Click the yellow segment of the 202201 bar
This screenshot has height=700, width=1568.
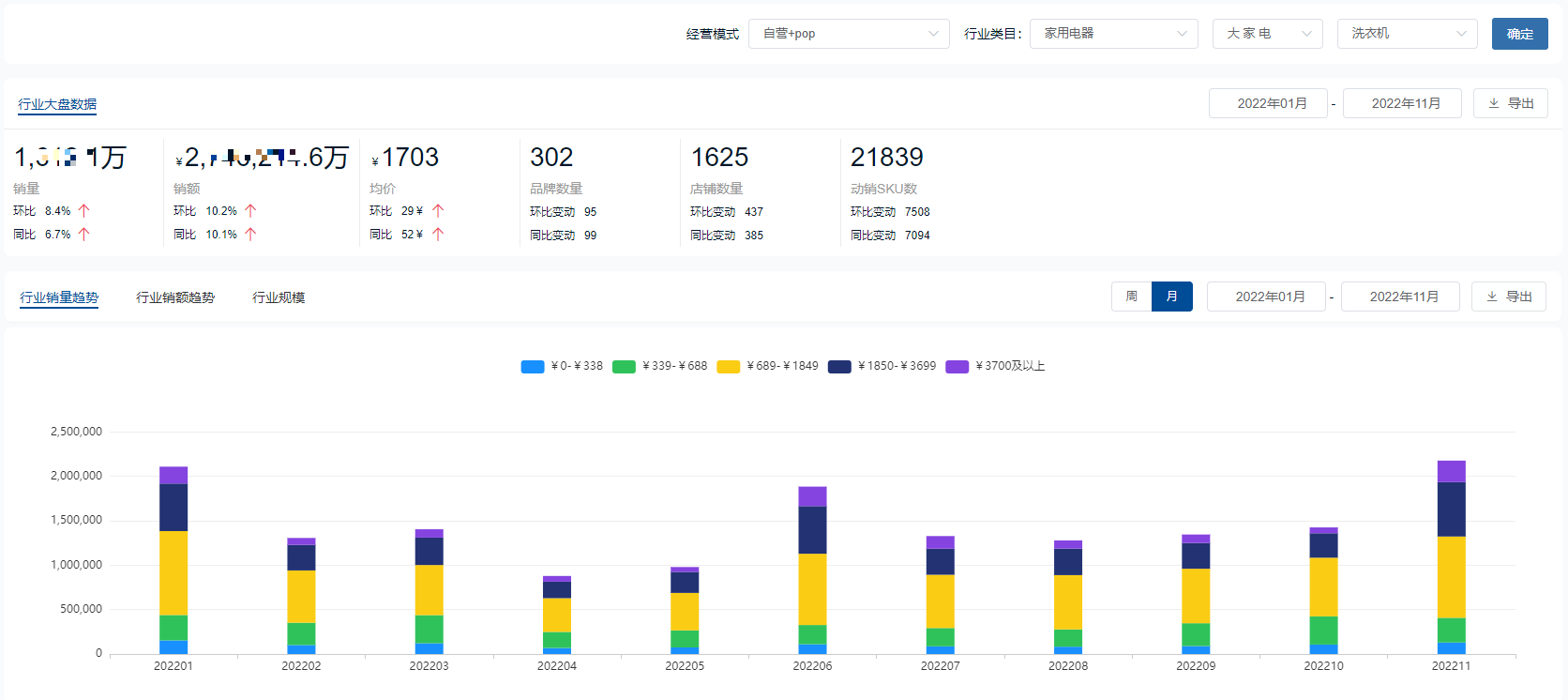click(x=173, y=573)
